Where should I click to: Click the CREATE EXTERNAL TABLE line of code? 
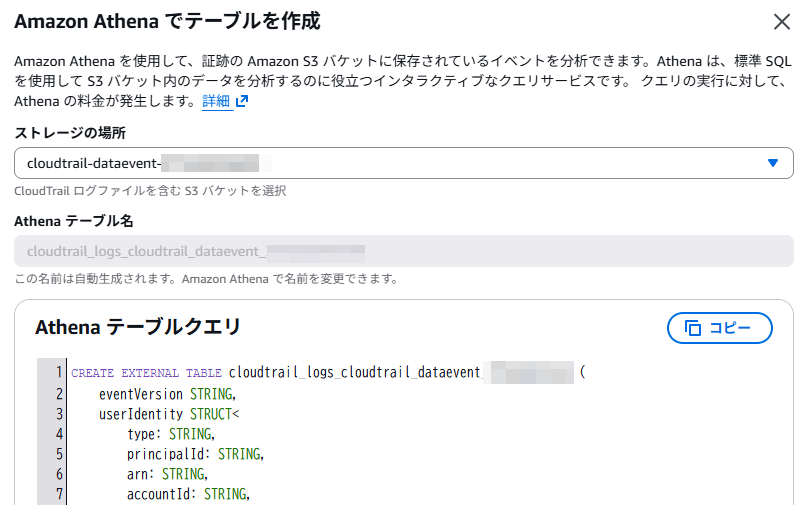328,372
